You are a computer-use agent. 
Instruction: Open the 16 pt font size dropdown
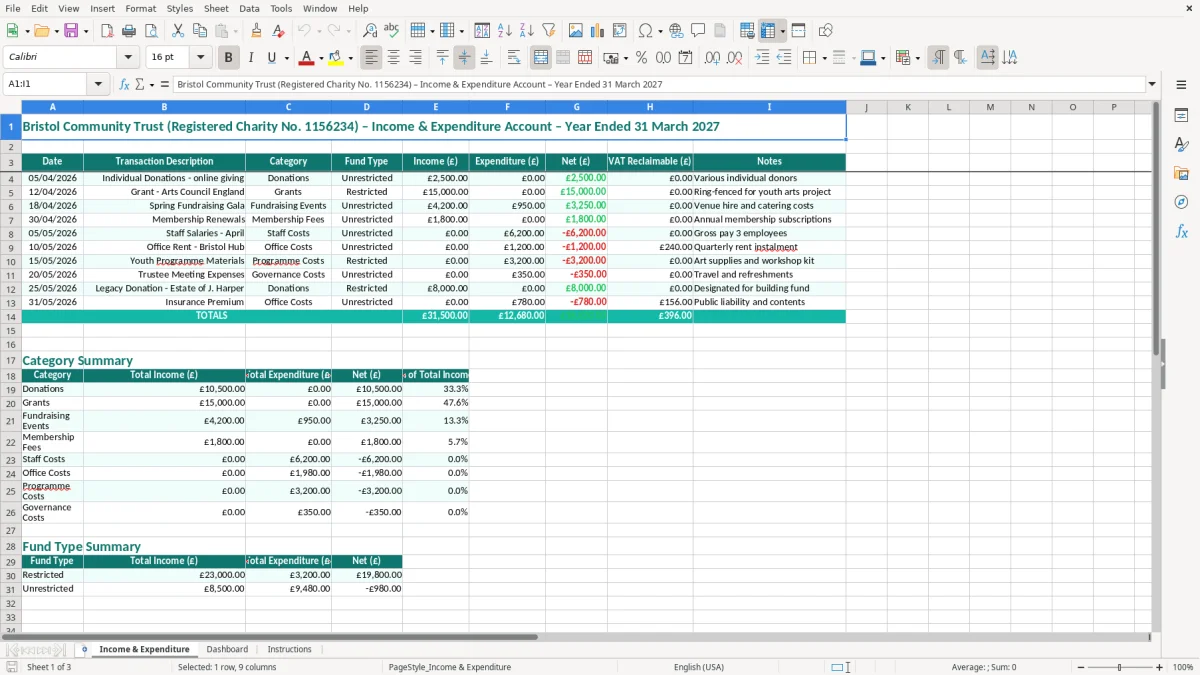201,58
